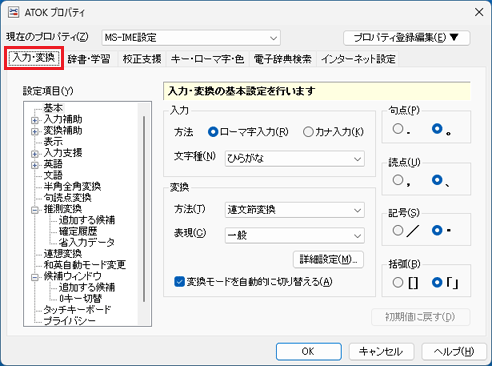Viewport: 492px width, 366px height.
Task: Click the OK button
Action: [309, 351]
